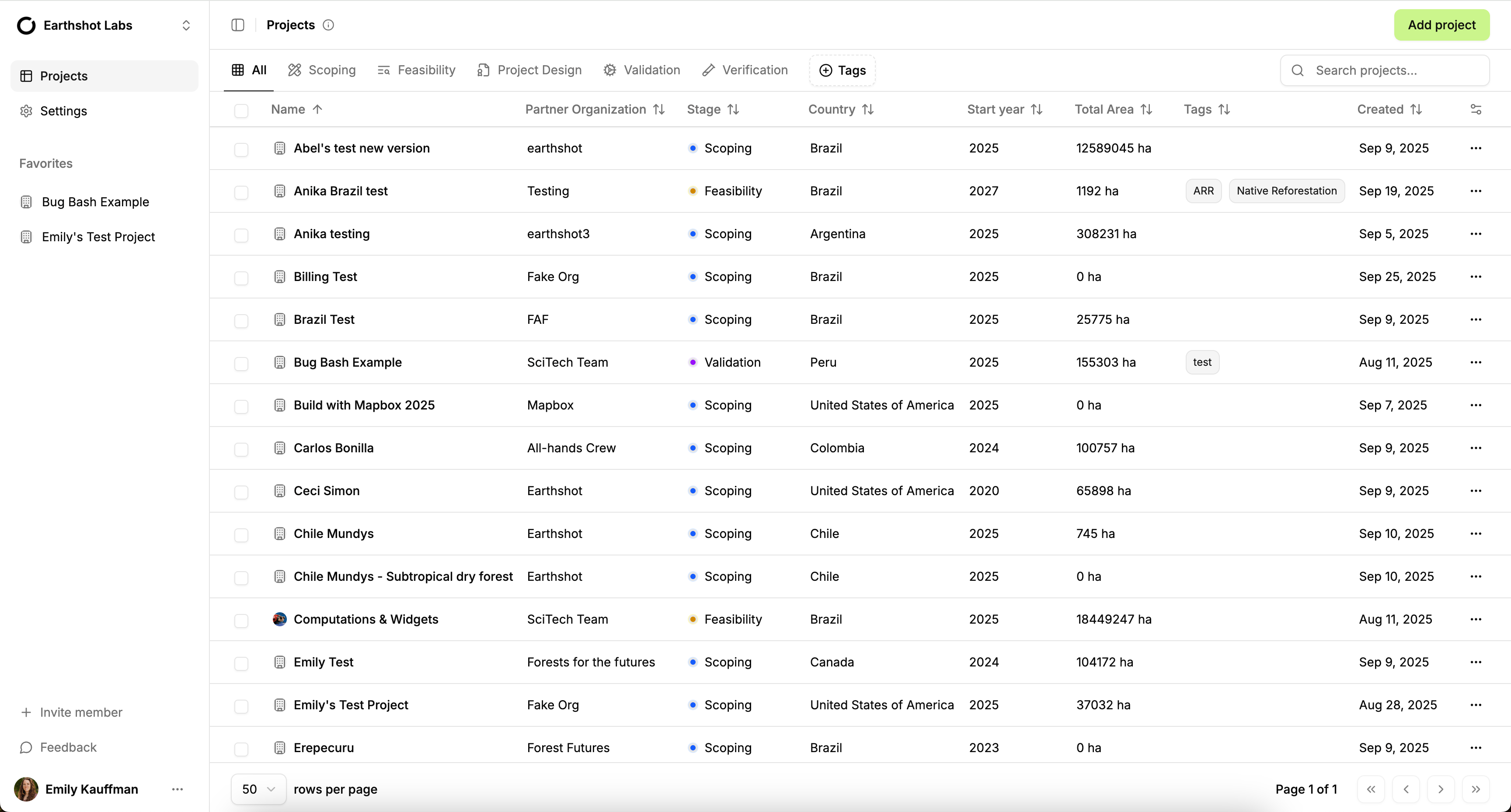1511x812 pixels.
Task: Open the Tags filter selector
Action: click(843, 70)
